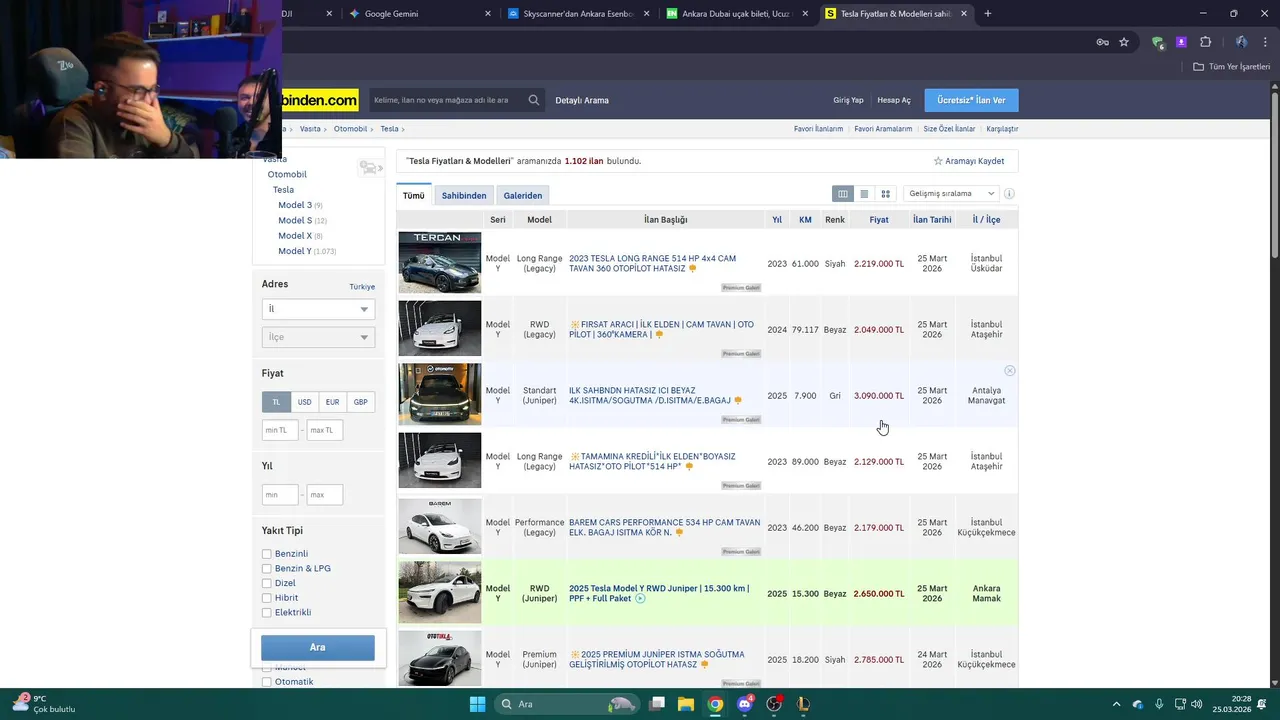Check the Dizel fuel type checkbox
The width and height of the screenshot is (1280, 720).
coord(267,583)
